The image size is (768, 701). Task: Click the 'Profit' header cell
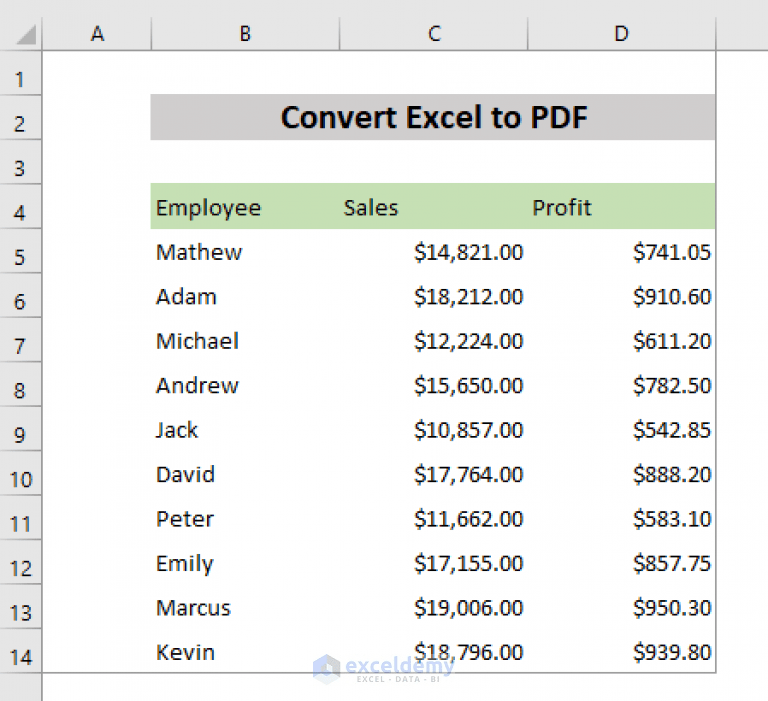click(622, 206)
